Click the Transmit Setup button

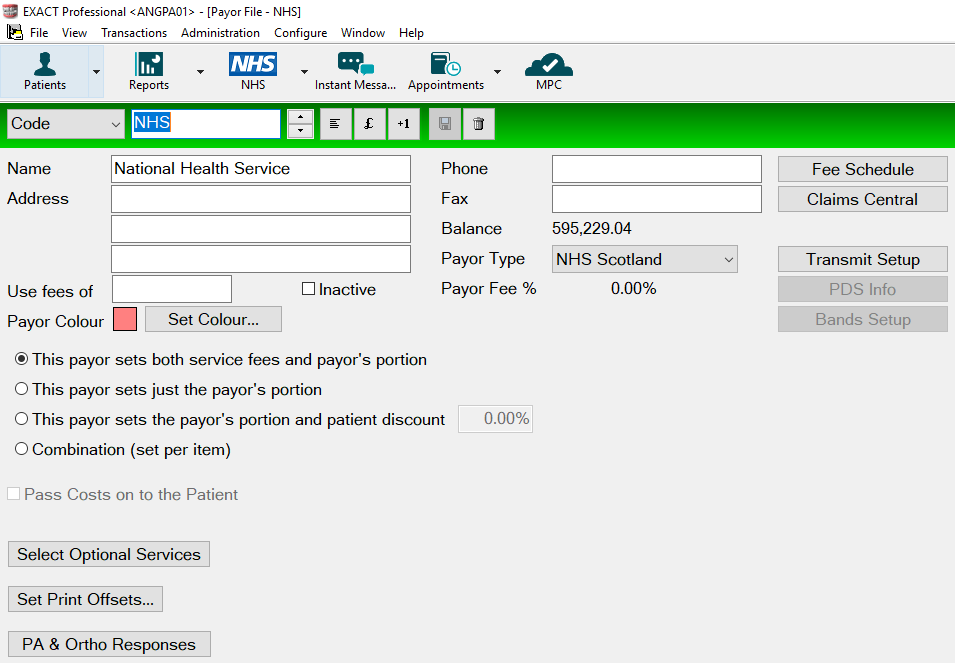pos(862,259)
